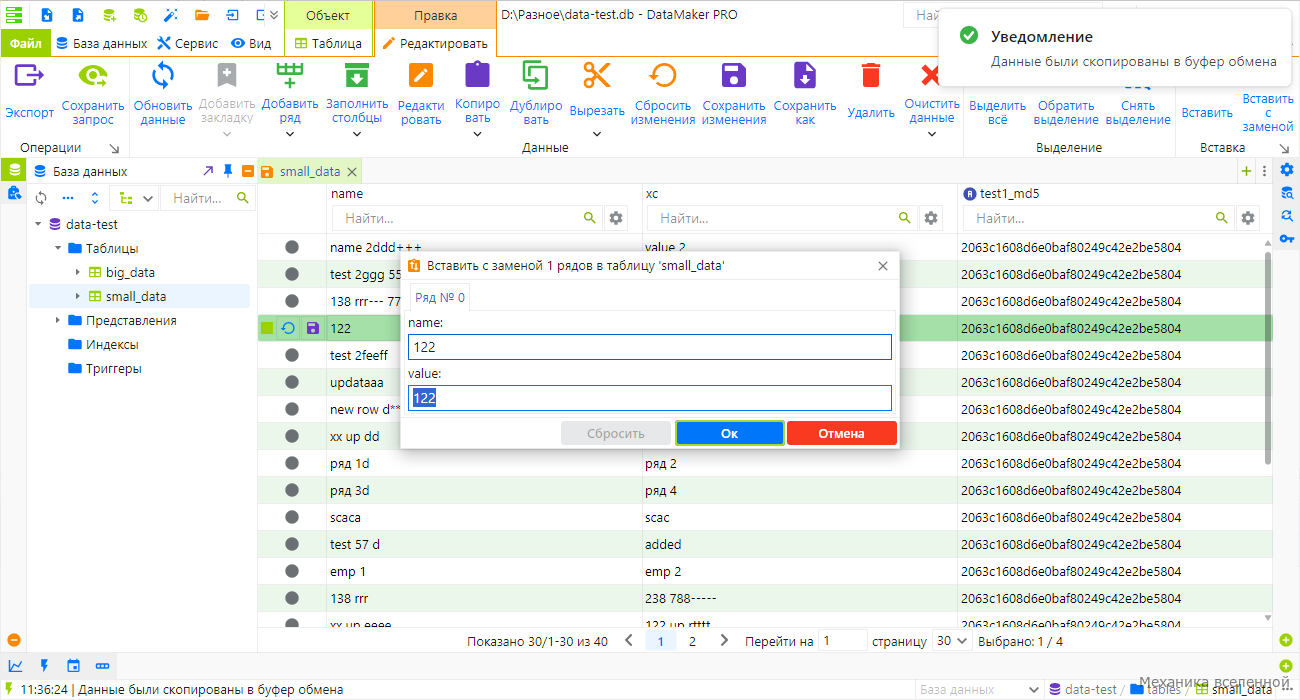Click the database history clock icon

[x=139, y=15]
